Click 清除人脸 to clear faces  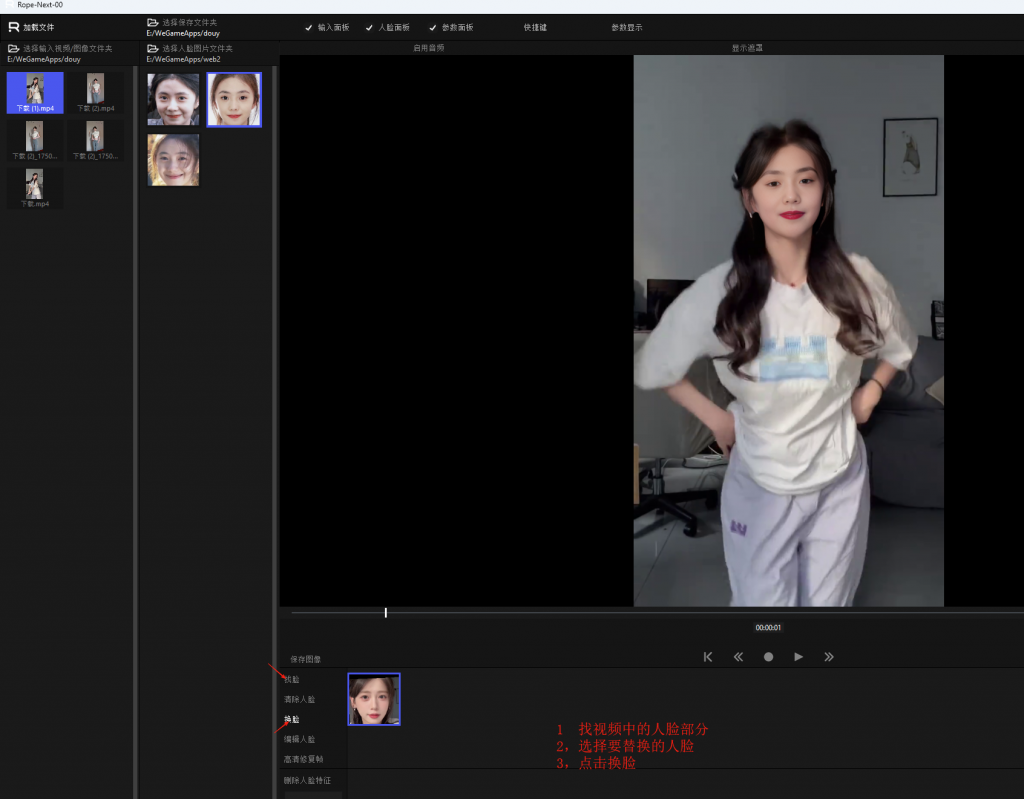click(x=299, y=699)
